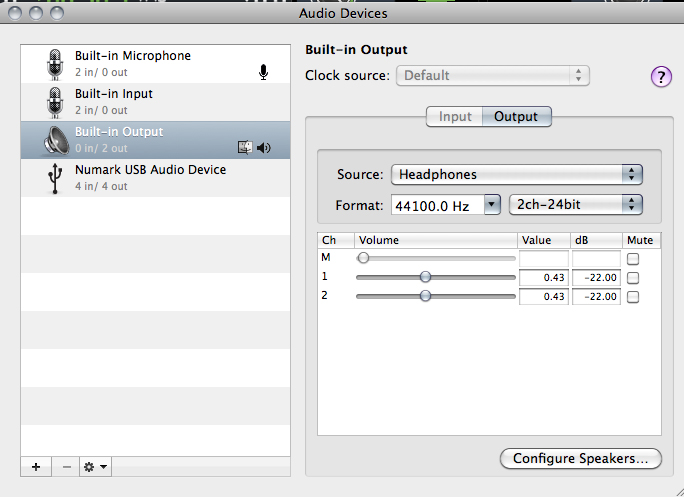Image resolution: width=684 pixels, height=497 pixels.
Task: Open the 2ch-24bit format dropdown
Action: pos(575,204)
